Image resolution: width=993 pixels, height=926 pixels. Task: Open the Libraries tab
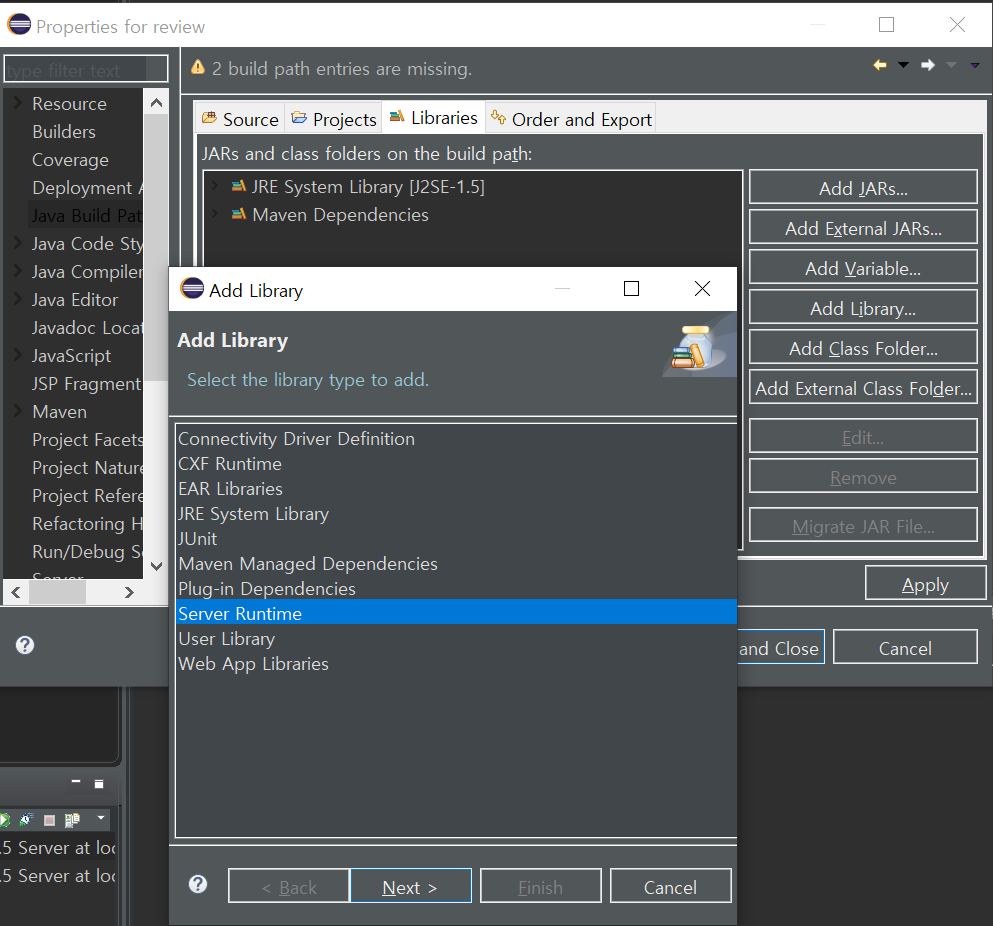[434, 117]
